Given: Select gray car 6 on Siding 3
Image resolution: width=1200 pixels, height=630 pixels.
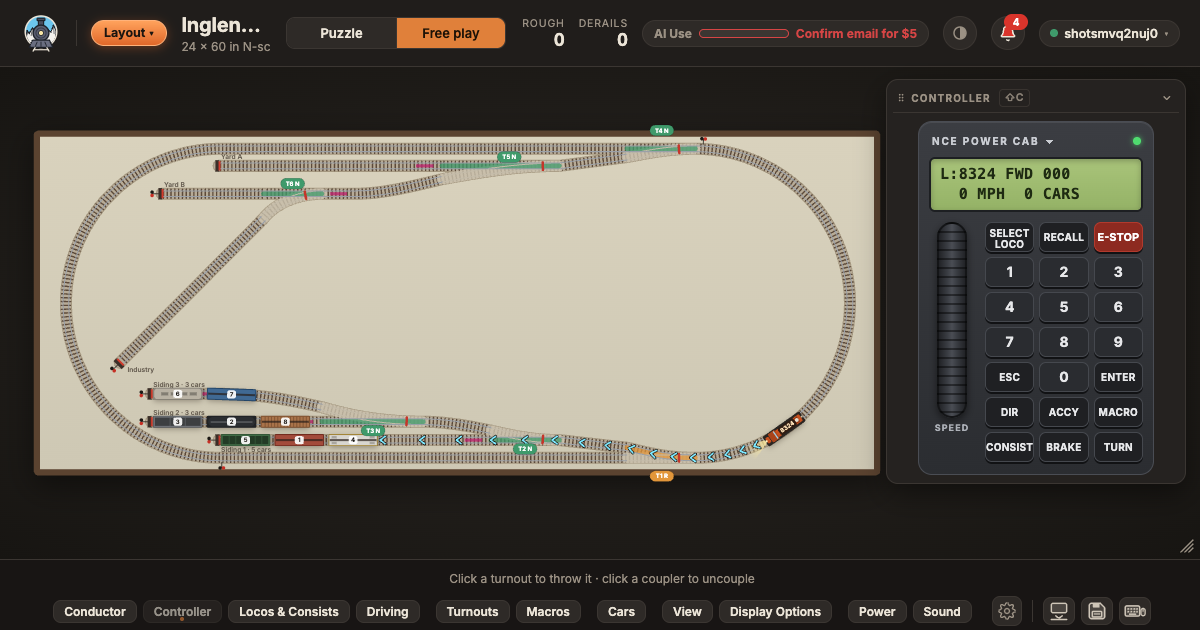Looking at the screenshot, I should coord(177,394).
